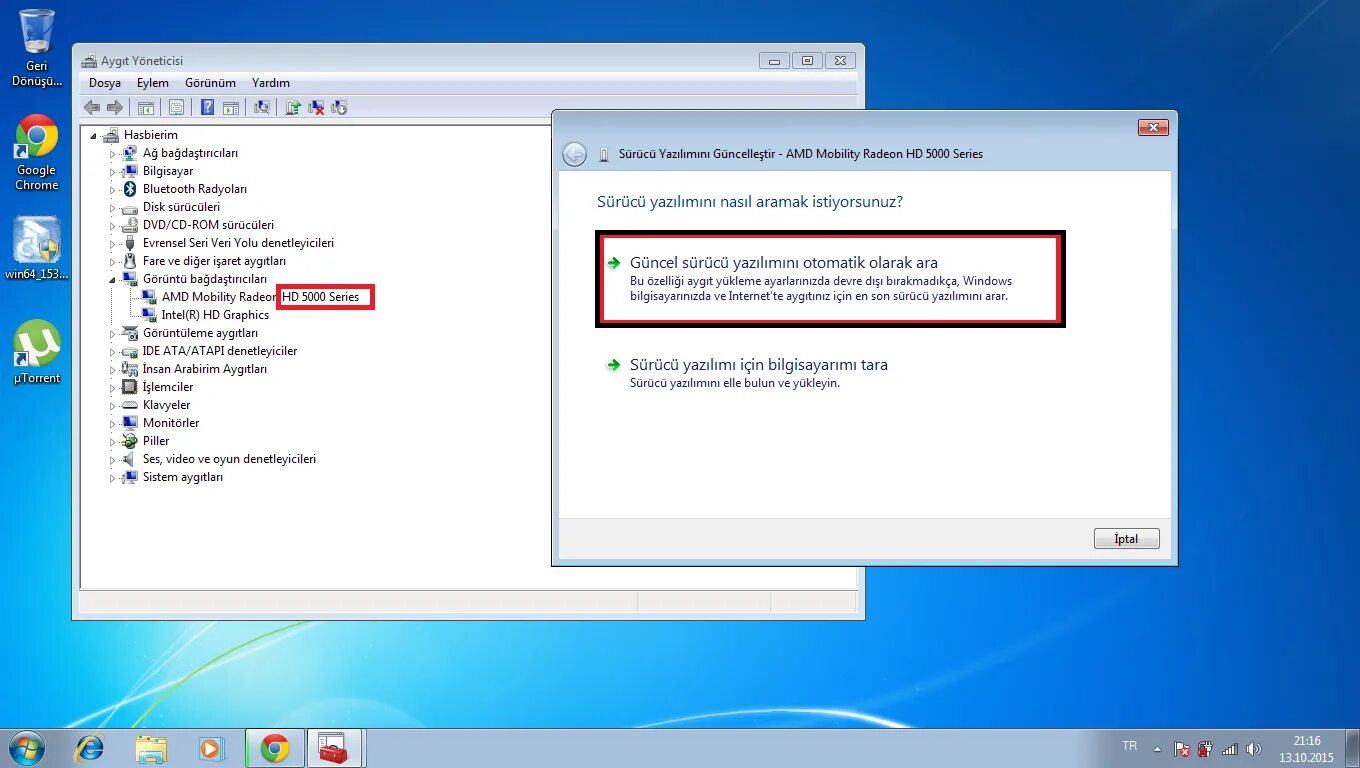This screenshot has width=1360, height=768.
Task: Click the battery power tray icon
Action: pyautogui.click(x=1206, y=749)
